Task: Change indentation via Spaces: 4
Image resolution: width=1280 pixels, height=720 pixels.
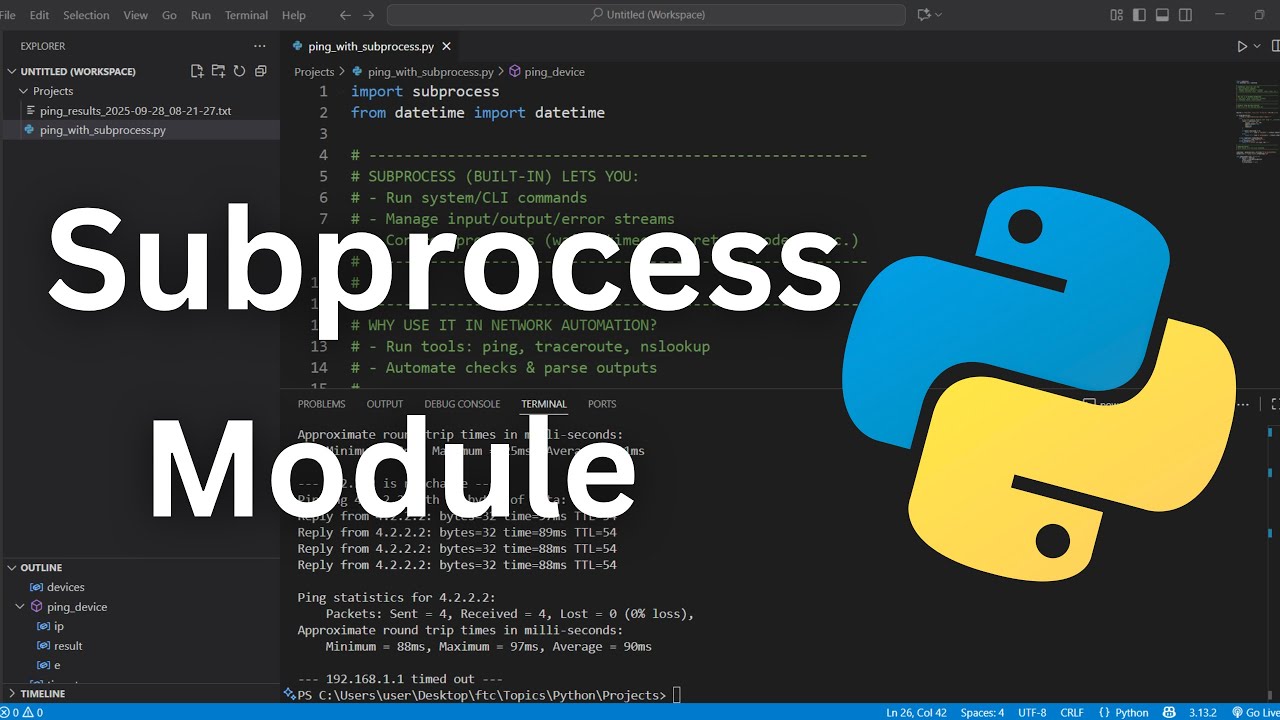Action: [982, 712]
